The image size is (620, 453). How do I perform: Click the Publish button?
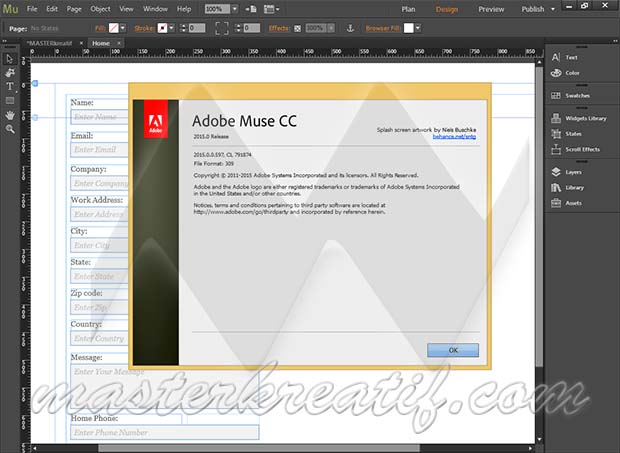pos(533,9)
